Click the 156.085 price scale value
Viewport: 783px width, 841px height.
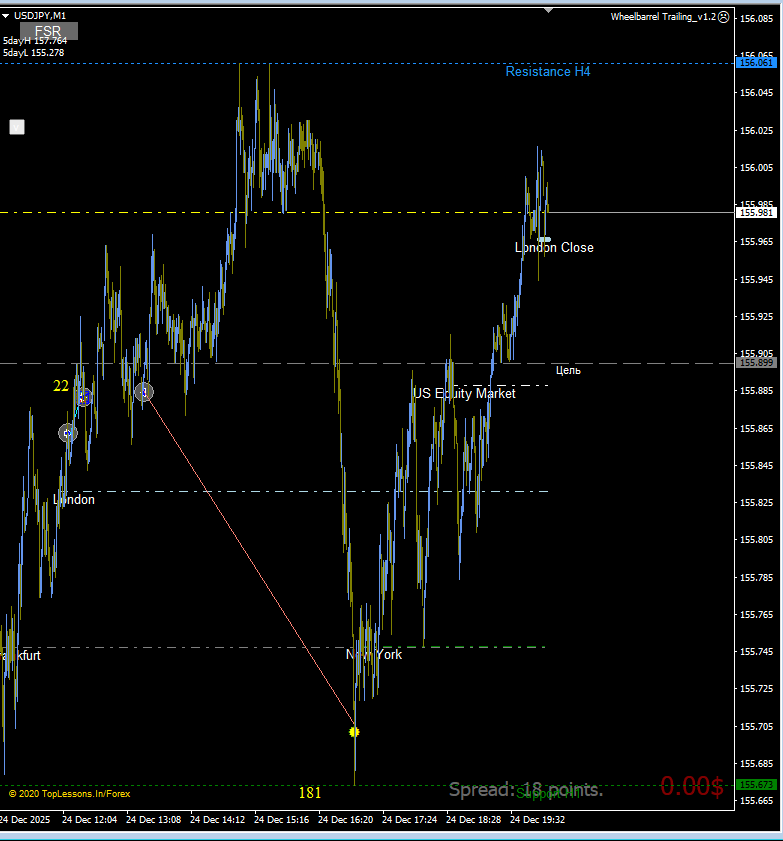(756, 19)
